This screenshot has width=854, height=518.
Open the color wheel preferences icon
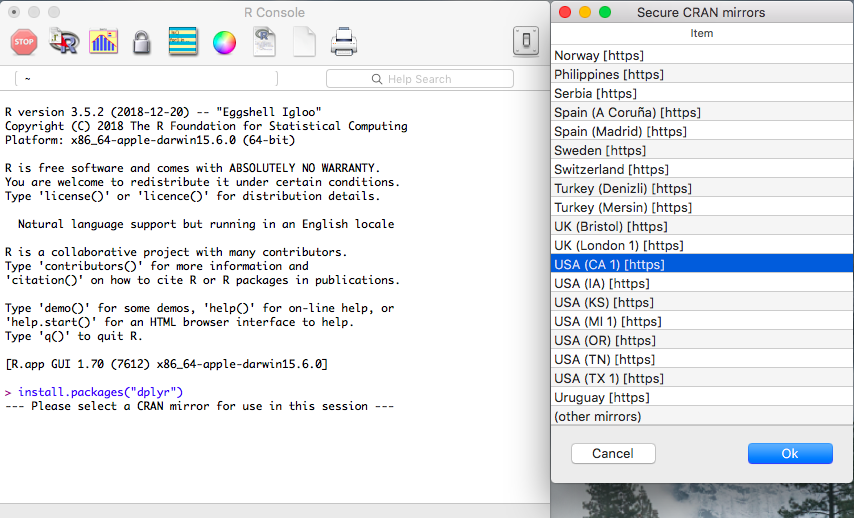[x=224, y=42]
